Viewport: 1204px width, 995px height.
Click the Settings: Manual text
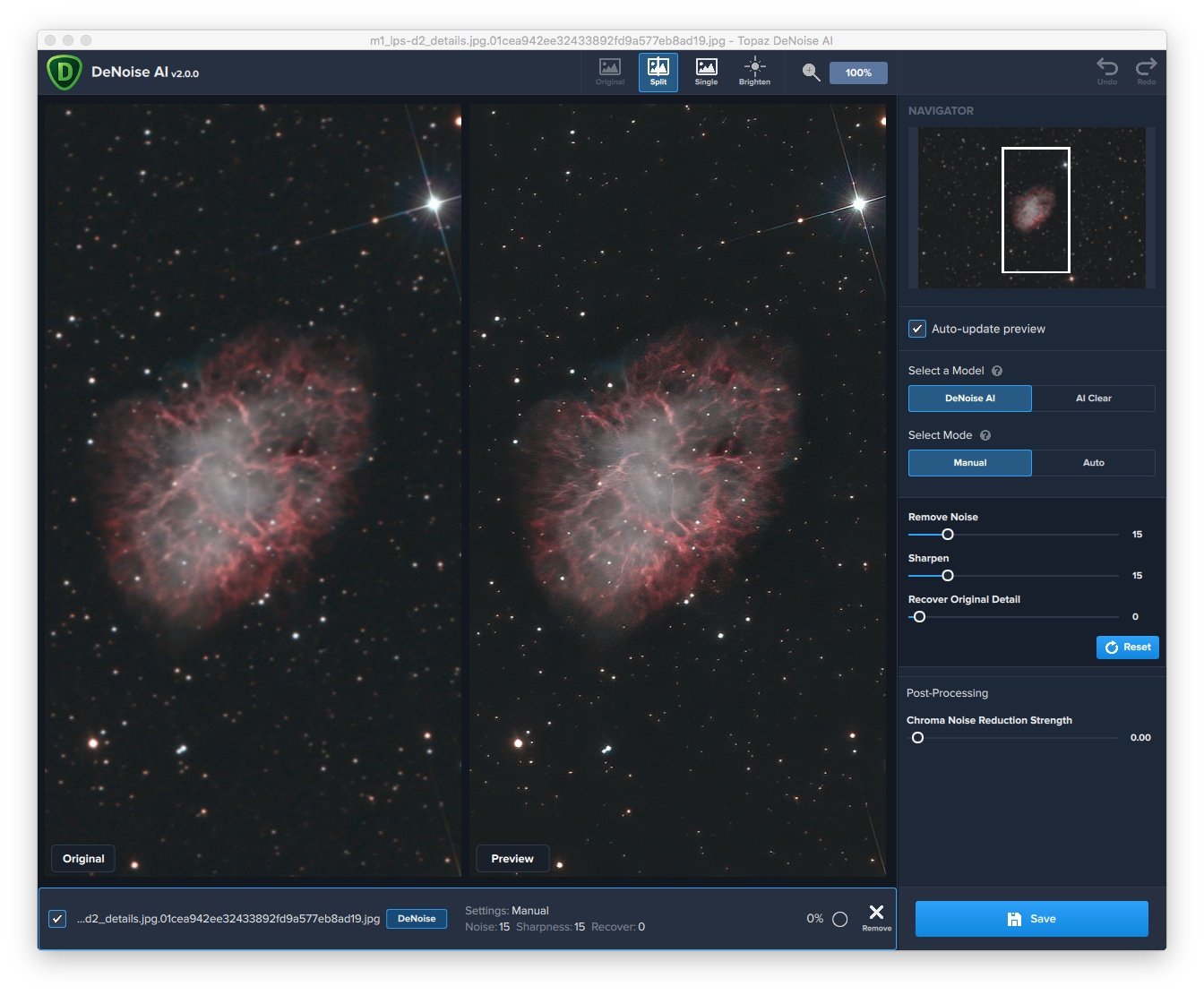507,911
